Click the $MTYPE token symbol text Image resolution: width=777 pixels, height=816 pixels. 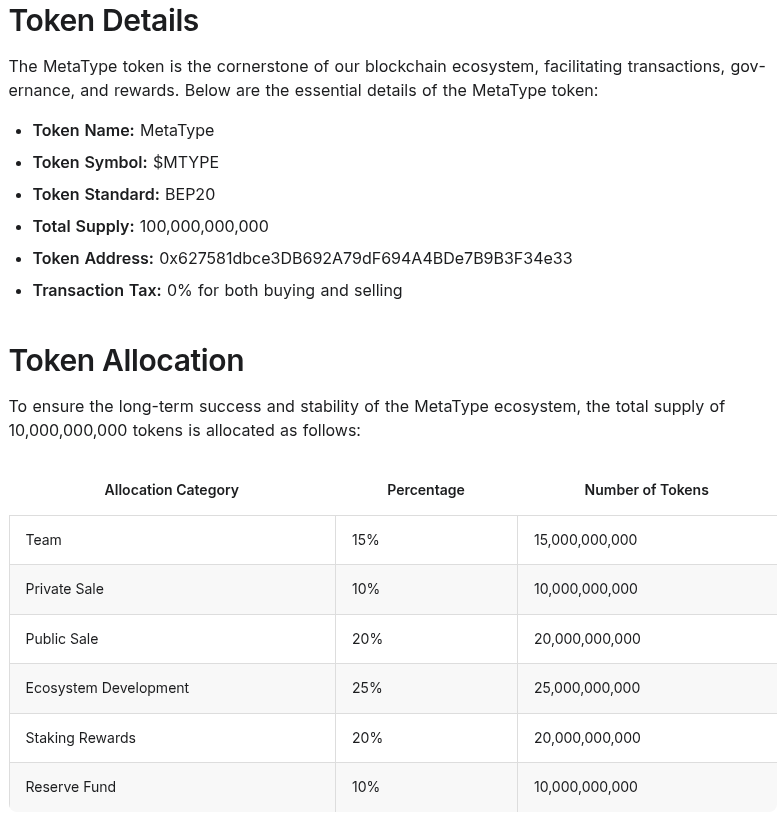click(x=185, y=162)
